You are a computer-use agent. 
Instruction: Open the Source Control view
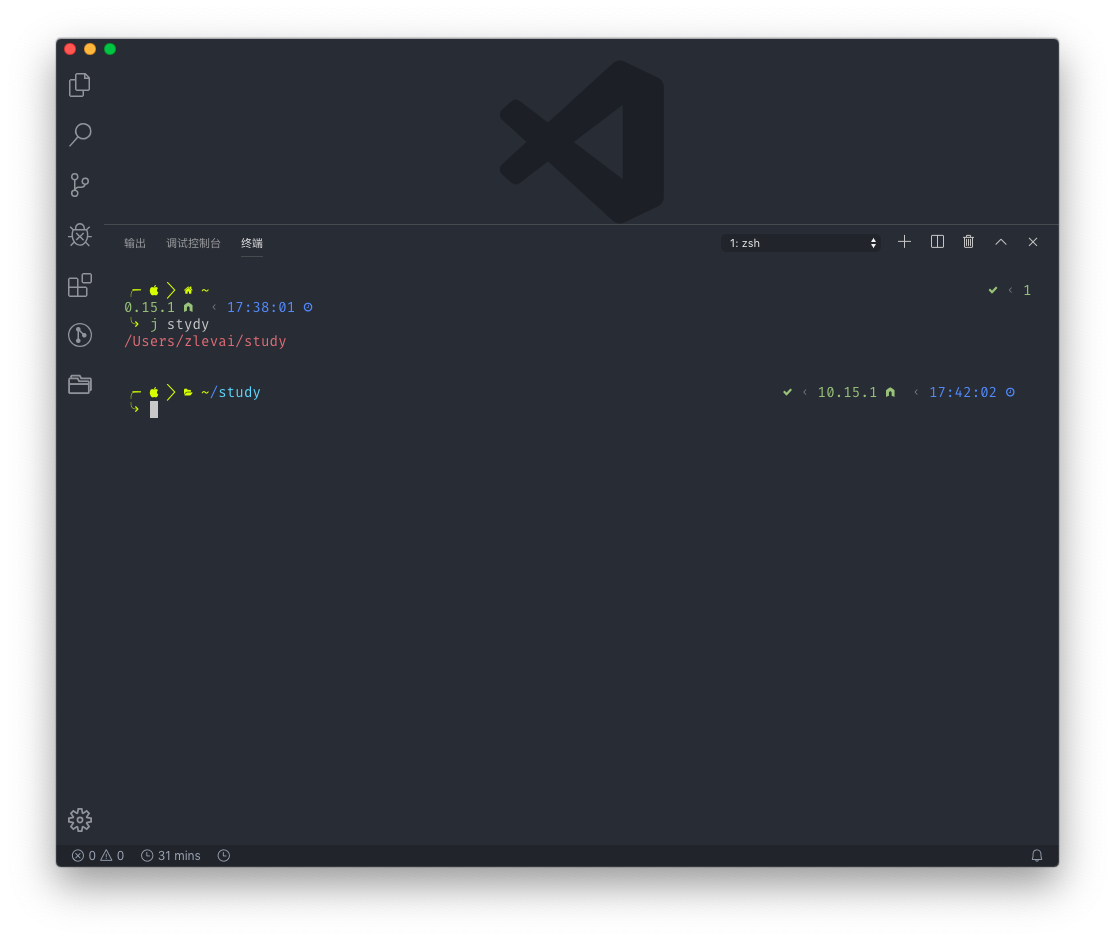click(80, 185)
